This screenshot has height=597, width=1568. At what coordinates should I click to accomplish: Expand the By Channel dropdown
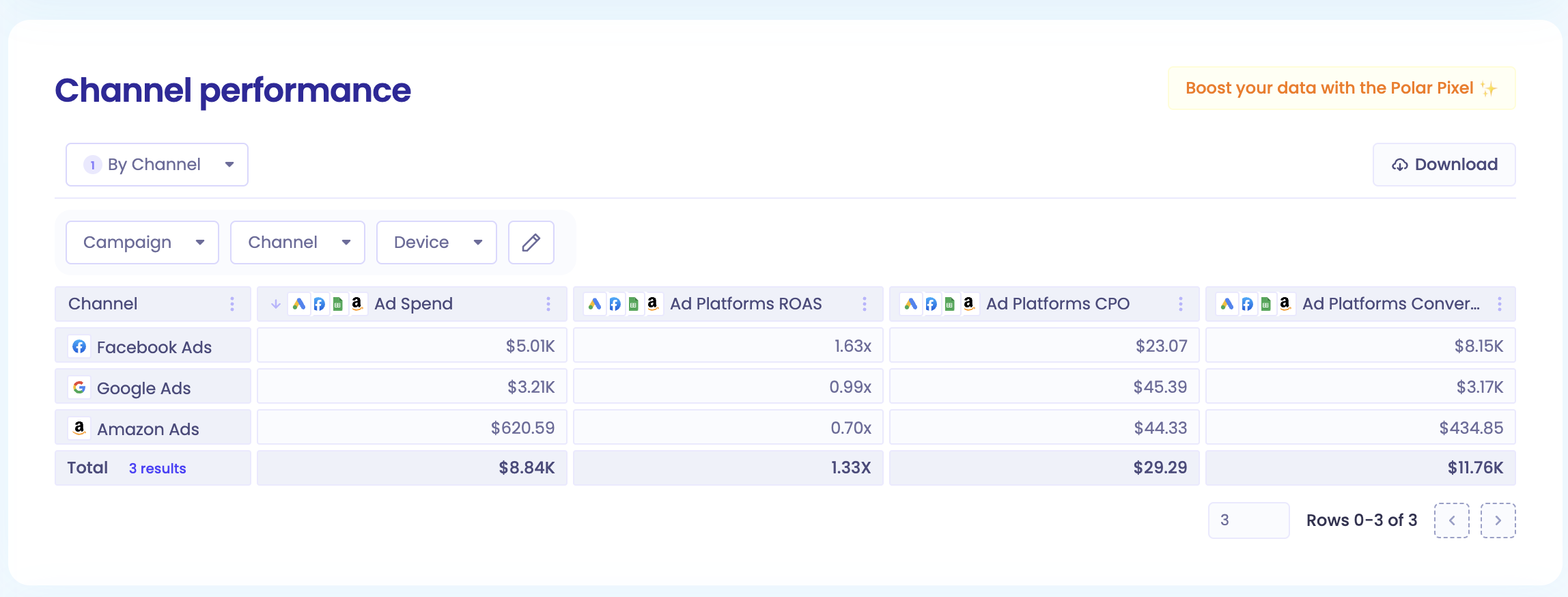click(x=157, y=165)
